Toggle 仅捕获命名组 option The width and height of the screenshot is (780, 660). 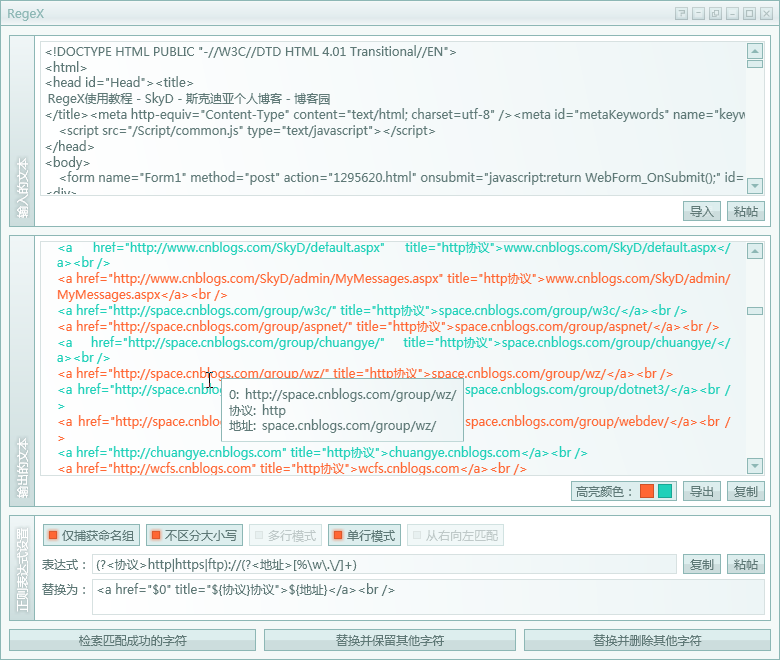point(92,535)
